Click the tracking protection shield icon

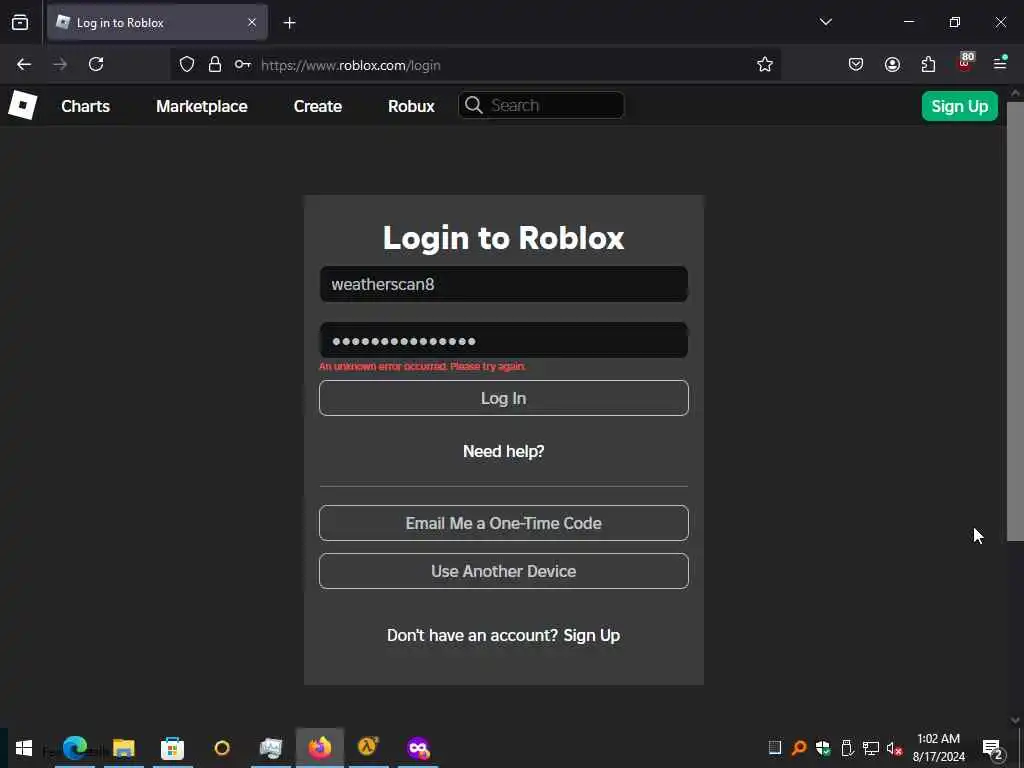click(187, 65)
